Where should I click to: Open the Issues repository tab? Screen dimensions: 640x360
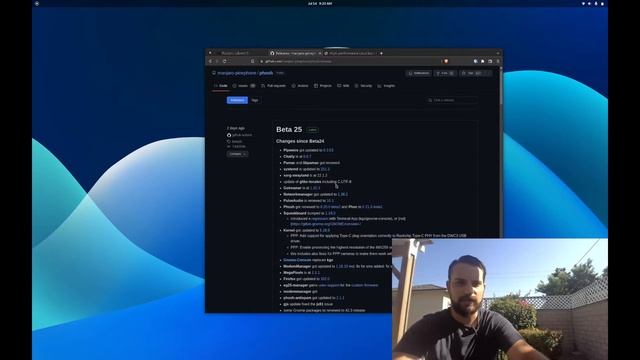(x=244, y=86)
